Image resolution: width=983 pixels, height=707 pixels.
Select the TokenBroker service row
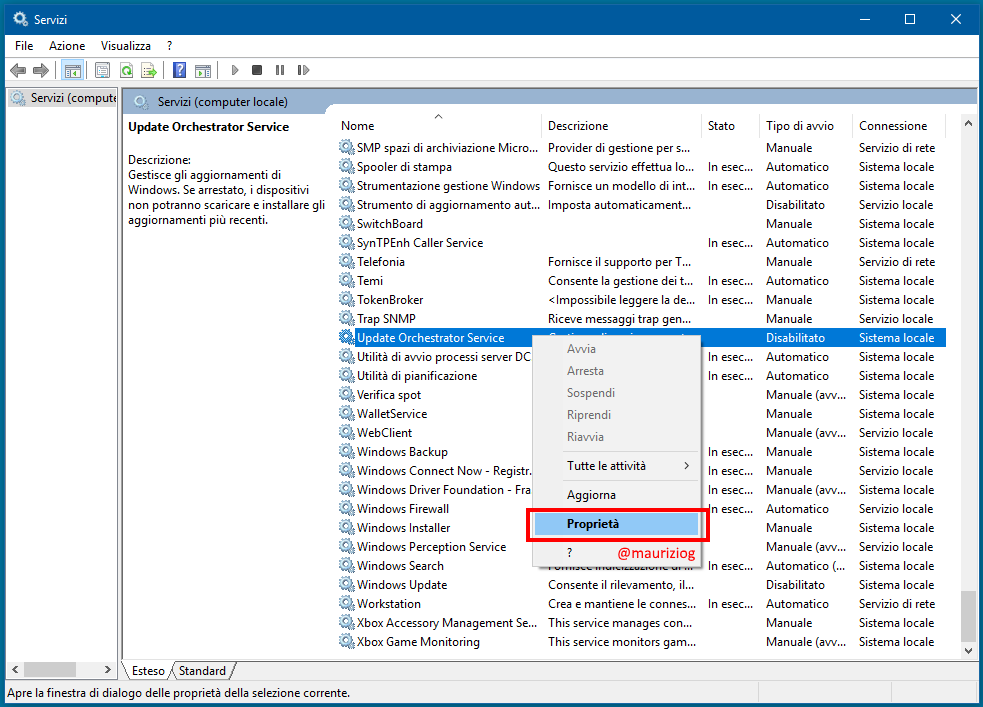641,299
